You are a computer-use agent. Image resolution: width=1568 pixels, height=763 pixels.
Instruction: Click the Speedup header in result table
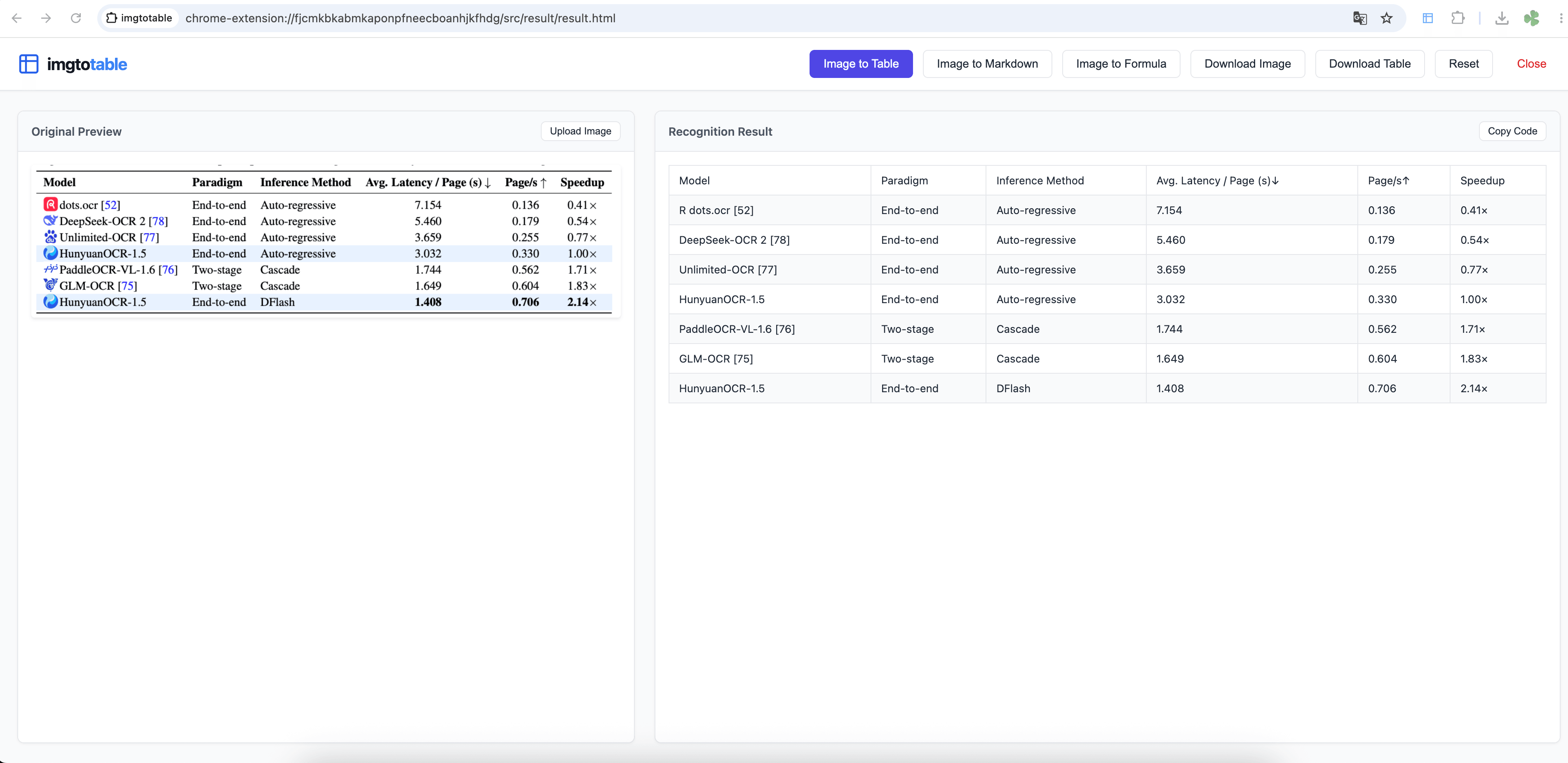pos(1498,181)
